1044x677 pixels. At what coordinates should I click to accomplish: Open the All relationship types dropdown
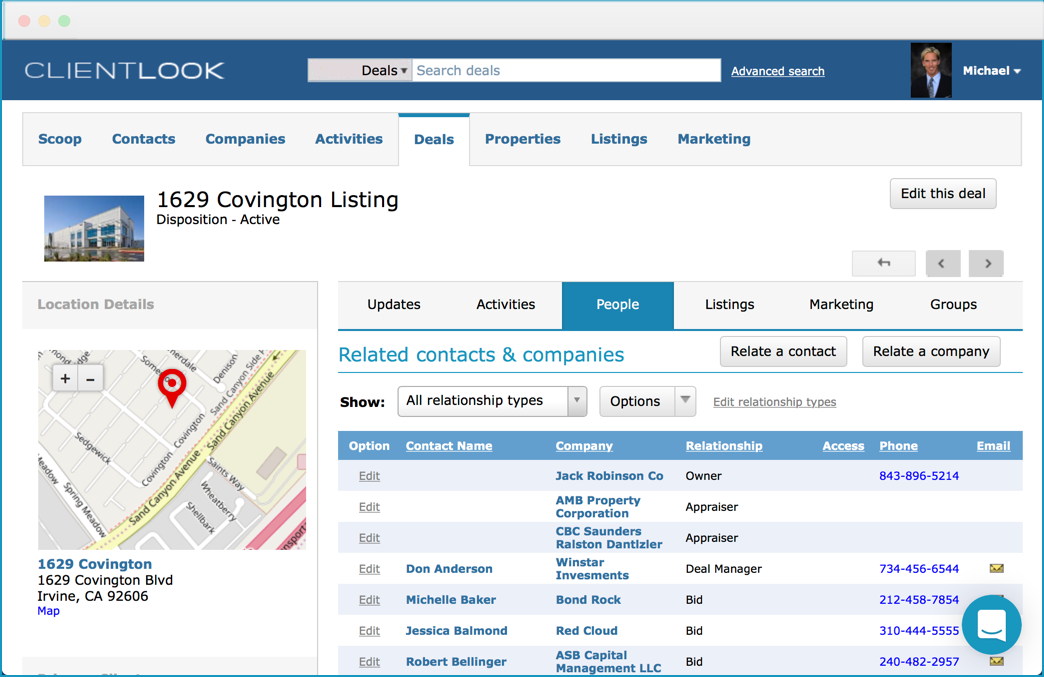click(x=491, y=400)
